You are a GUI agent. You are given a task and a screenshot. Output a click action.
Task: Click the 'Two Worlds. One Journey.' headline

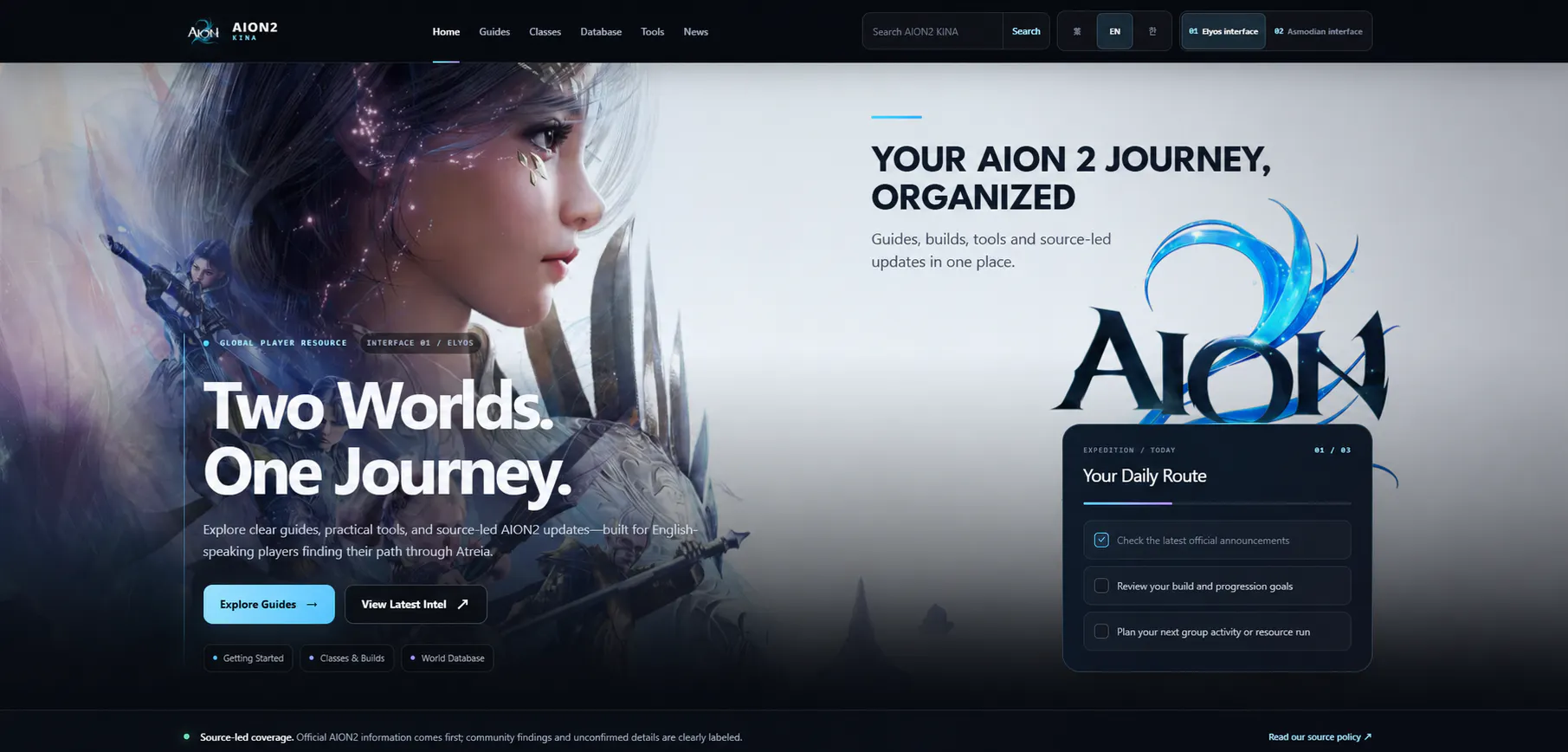(x=387, y=438)
